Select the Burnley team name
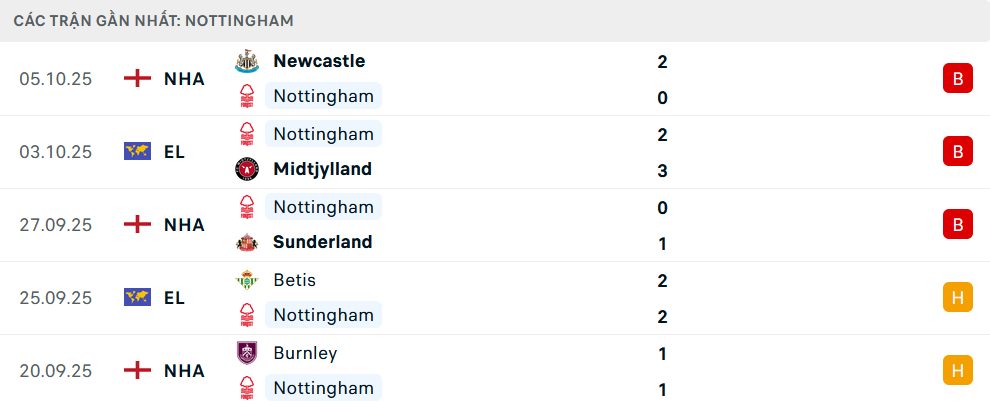Screen dimensions: 990x405 click(x=305, y=353)
